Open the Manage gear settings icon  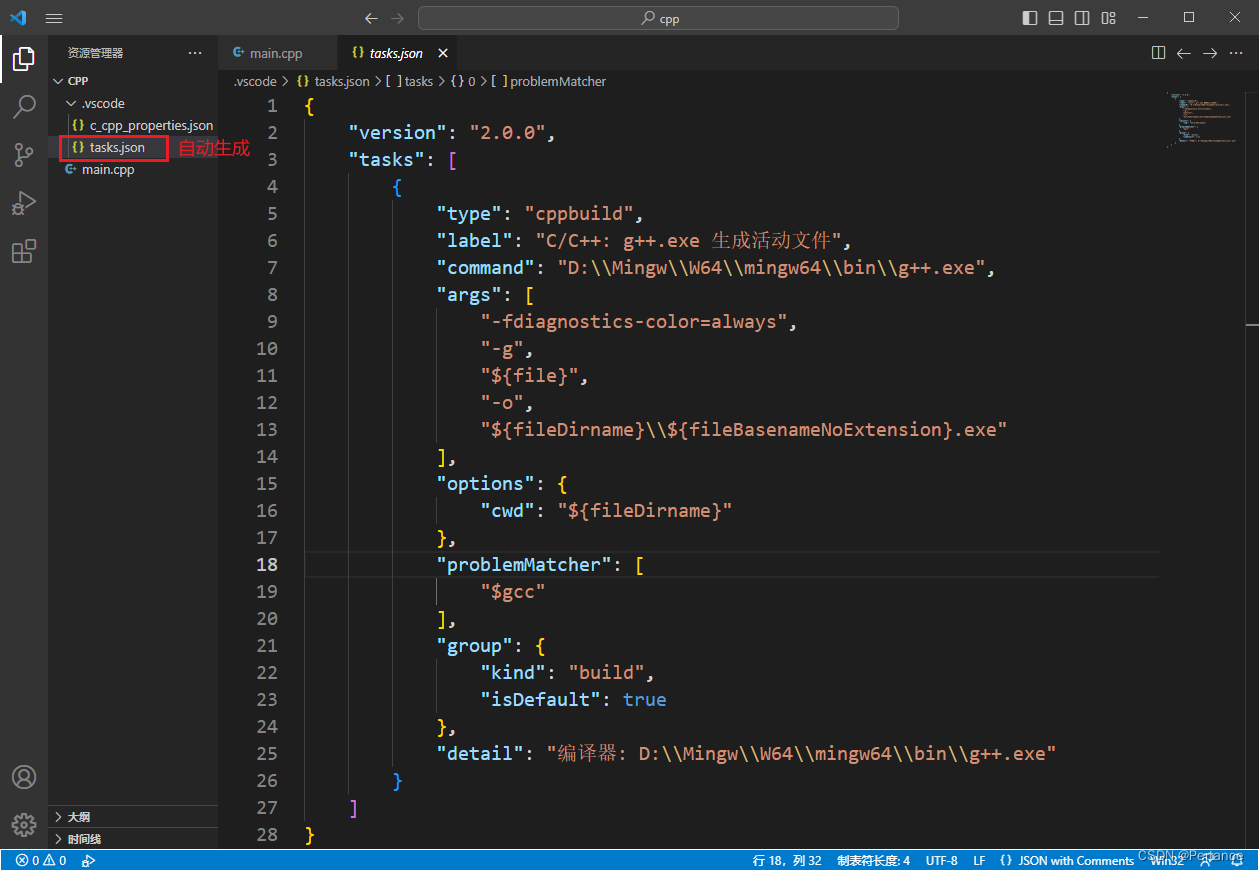click(24, 825)
